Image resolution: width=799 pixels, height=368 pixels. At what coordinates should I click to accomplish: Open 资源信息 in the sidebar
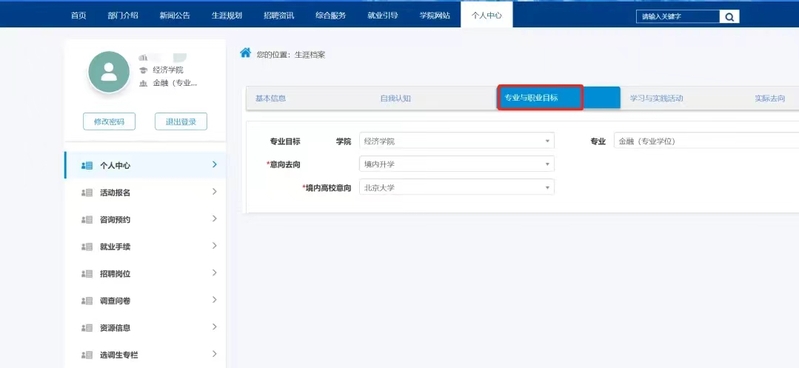(x=146, y=328)
